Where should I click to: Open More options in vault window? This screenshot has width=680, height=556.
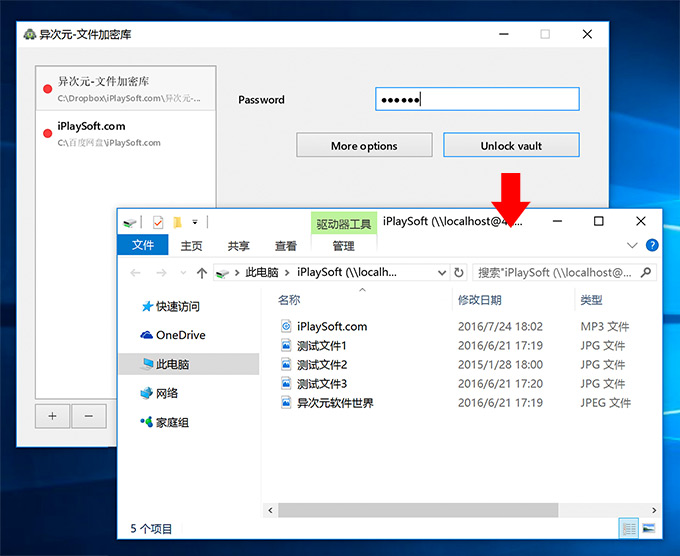364,145
